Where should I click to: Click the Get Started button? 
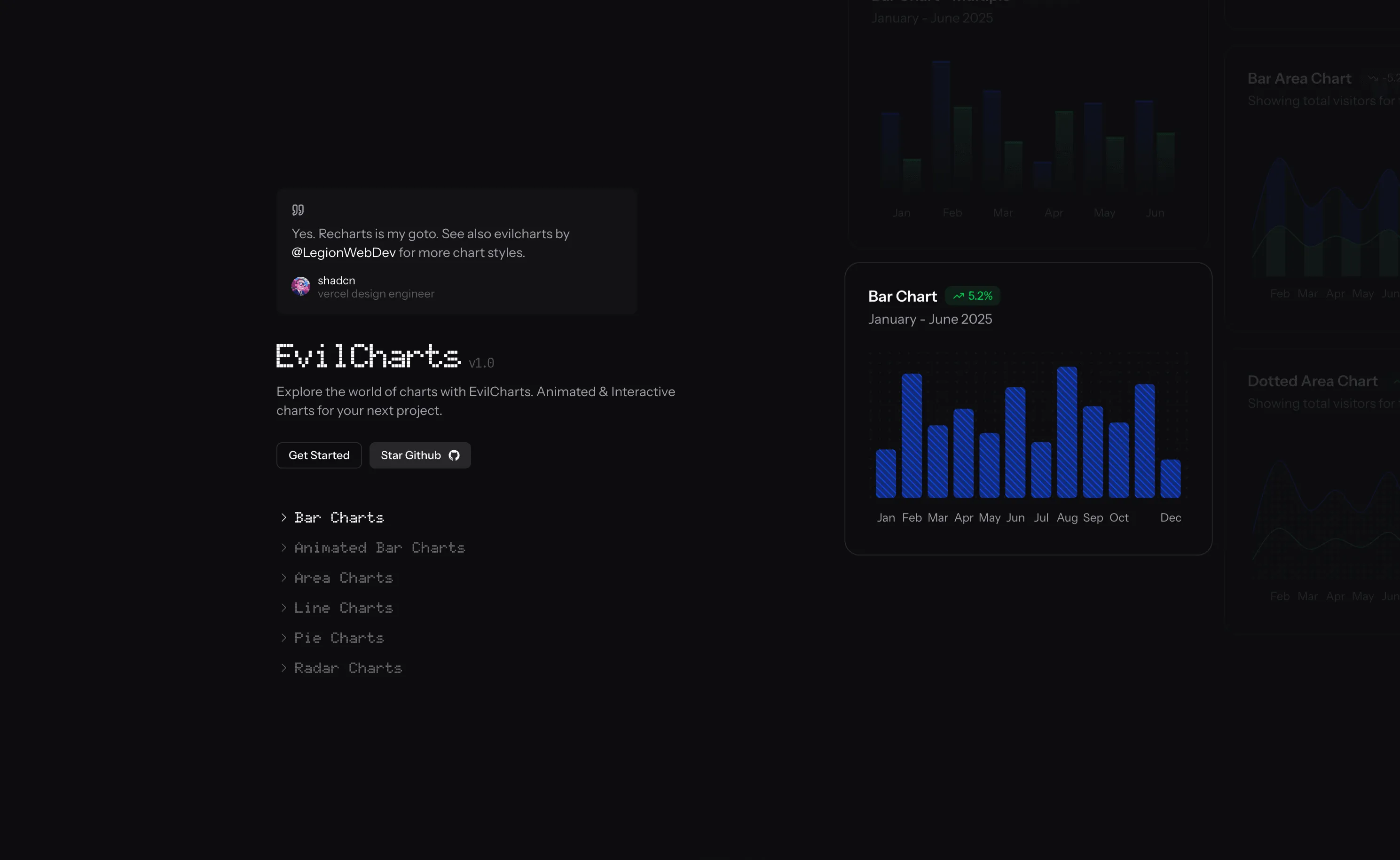coord(319,455)
